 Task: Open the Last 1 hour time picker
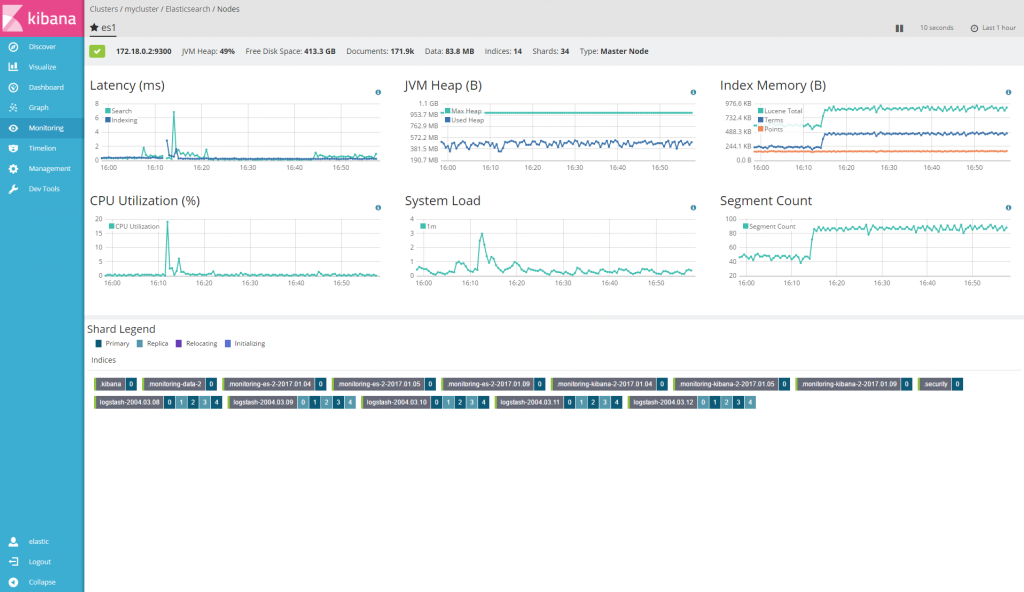(993, 28)
